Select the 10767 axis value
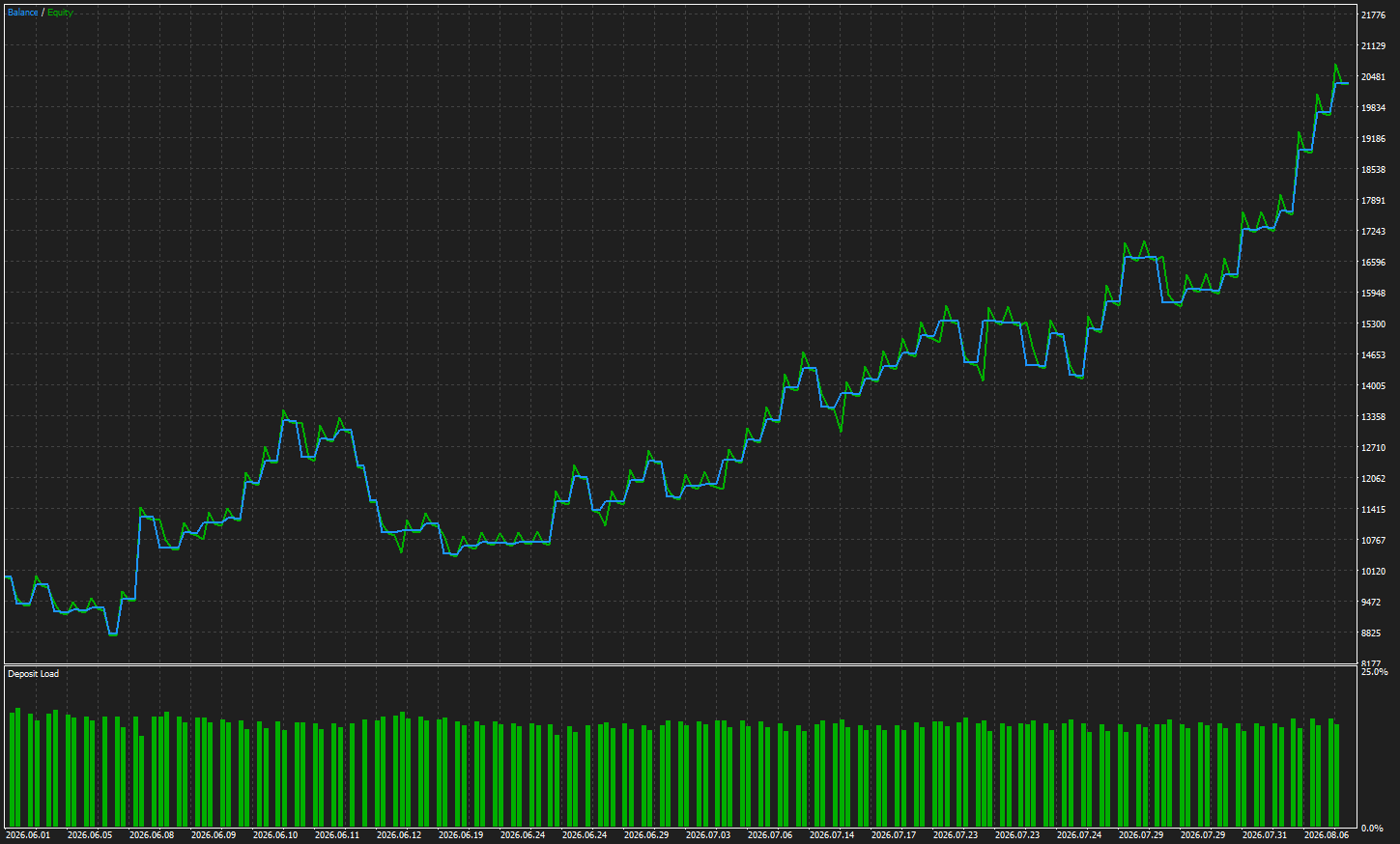Image resolution: width=1400 pixels, height=844 pixels. tap(1373, 541)
